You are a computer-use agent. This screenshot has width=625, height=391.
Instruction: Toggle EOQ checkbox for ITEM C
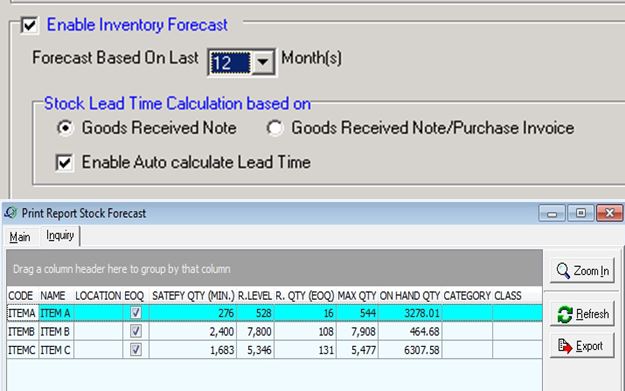pyautogui.click(x=136, y=350)
